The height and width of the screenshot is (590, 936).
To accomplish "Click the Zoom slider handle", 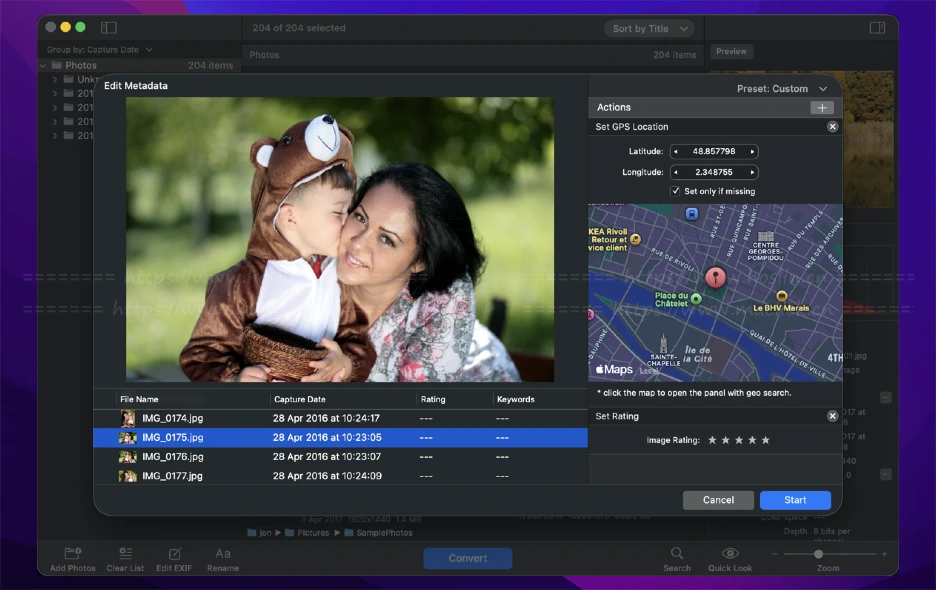I will coord(818,554).
